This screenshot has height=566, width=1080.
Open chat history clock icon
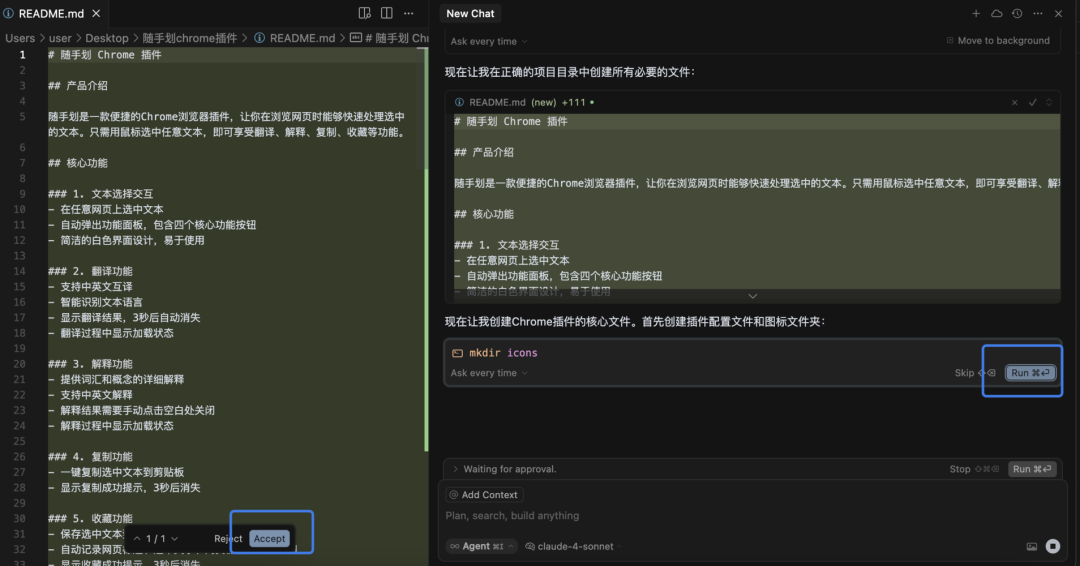1017,14
